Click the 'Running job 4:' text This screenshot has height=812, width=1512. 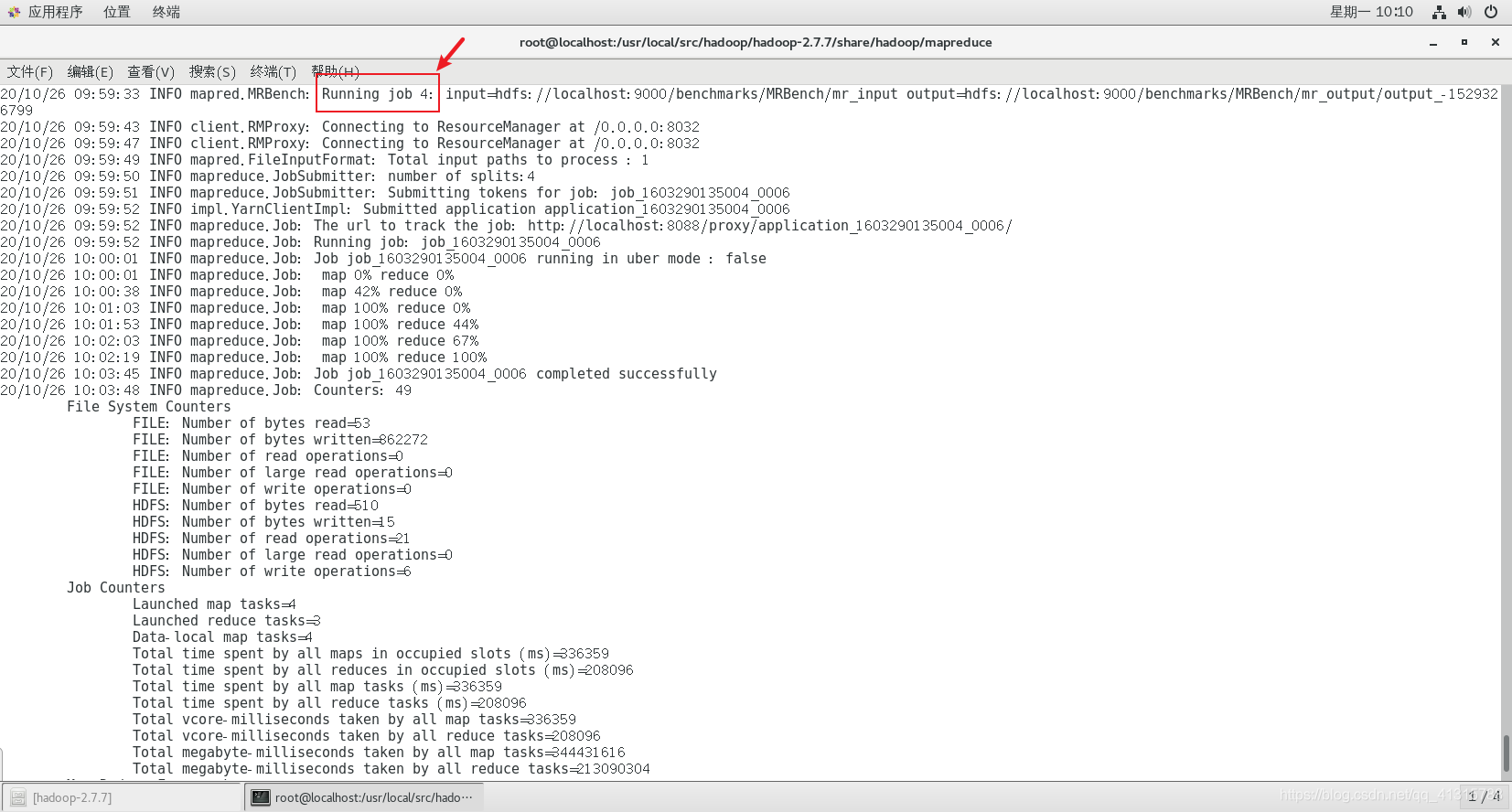click(x=378, y=93)
